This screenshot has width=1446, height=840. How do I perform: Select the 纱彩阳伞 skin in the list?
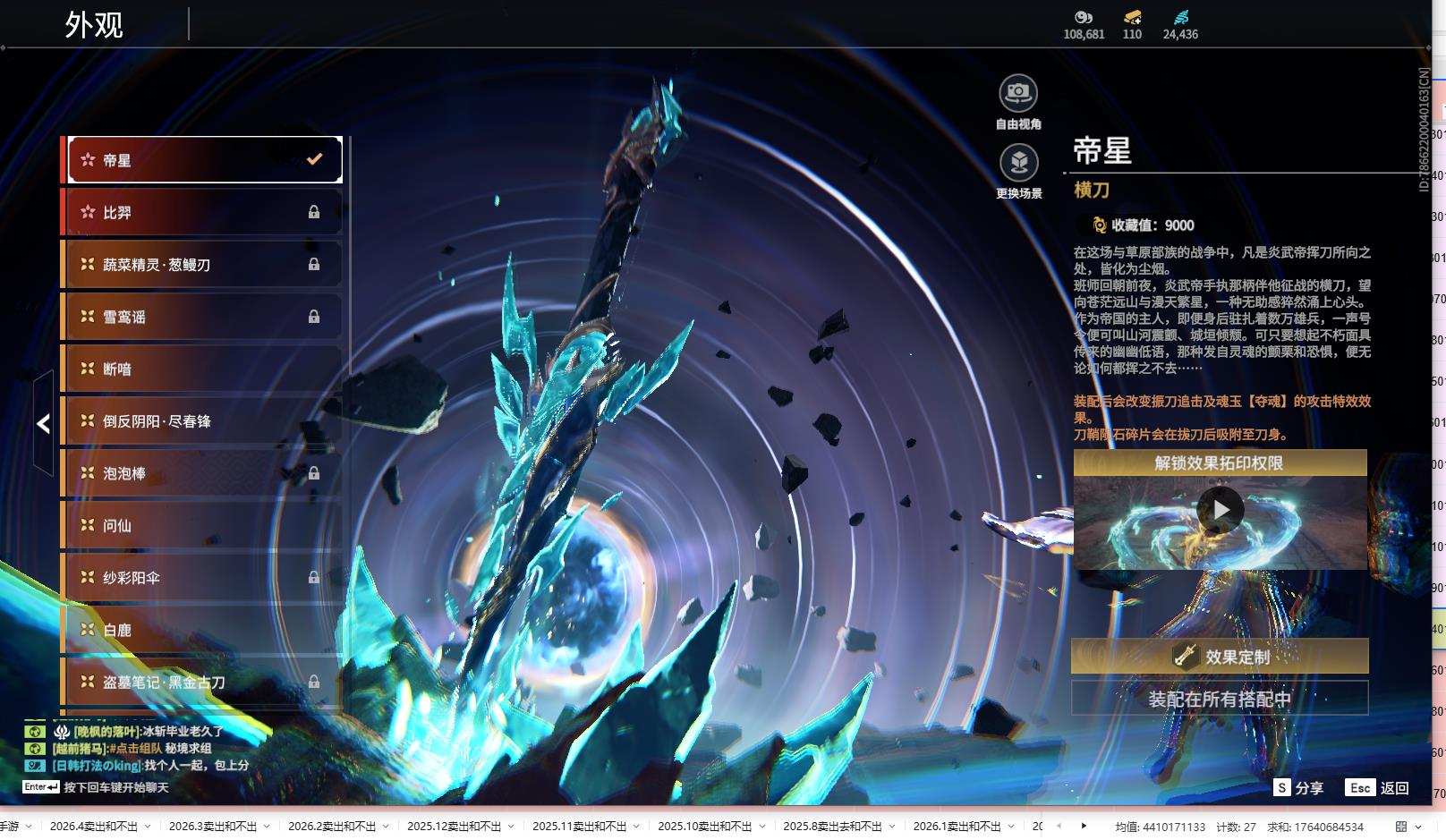202,577
